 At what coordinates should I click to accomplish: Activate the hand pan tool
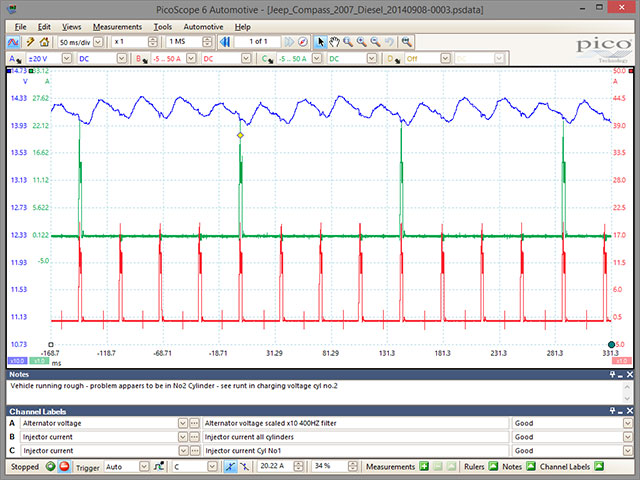coord(334,42)
